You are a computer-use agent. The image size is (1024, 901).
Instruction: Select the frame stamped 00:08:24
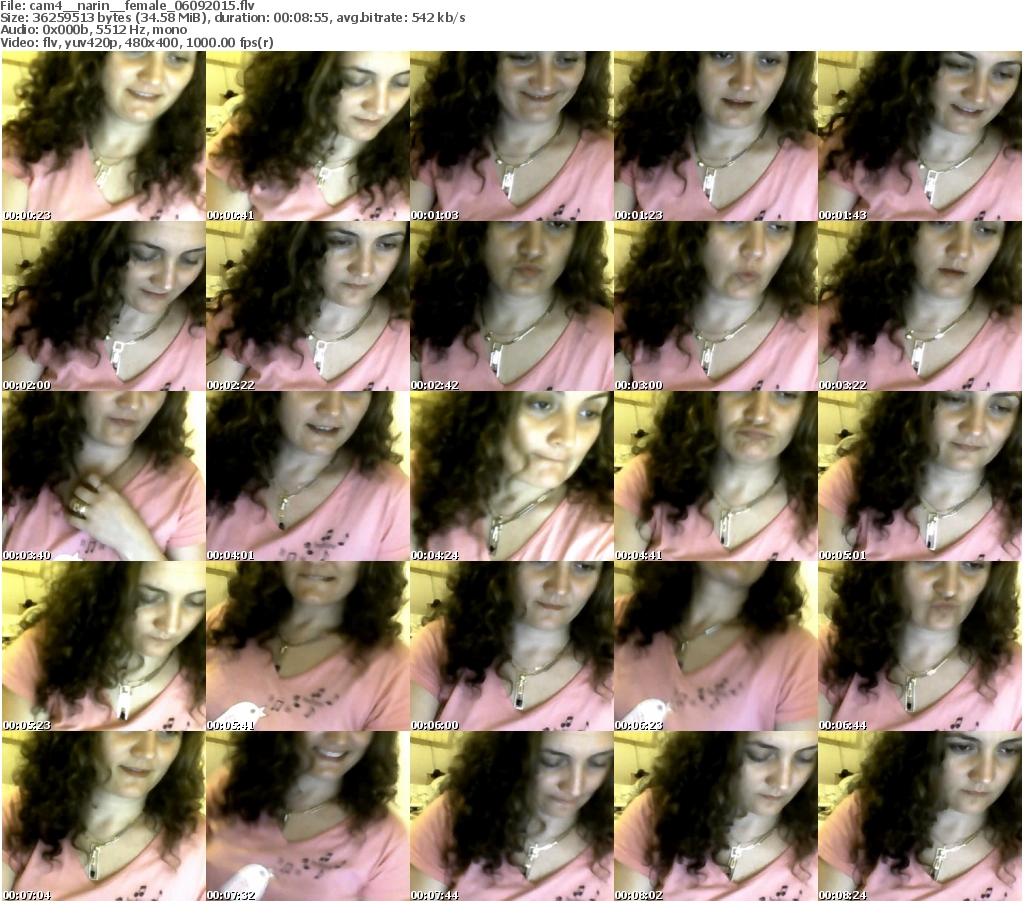pos(920,816)
